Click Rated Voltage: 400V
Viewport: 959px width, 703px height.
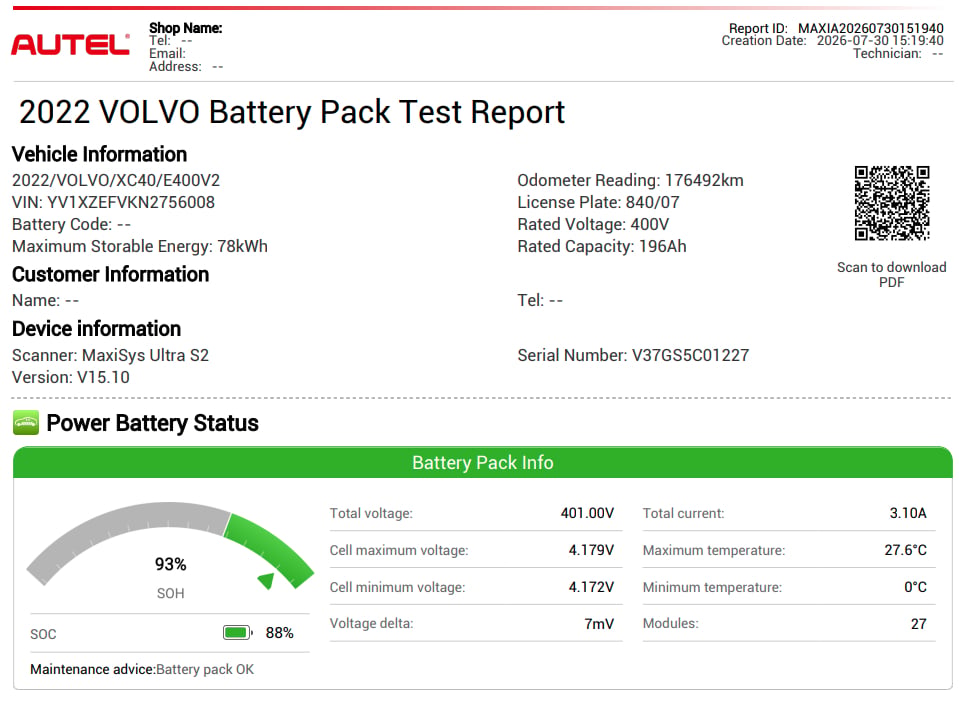[593, 225]
